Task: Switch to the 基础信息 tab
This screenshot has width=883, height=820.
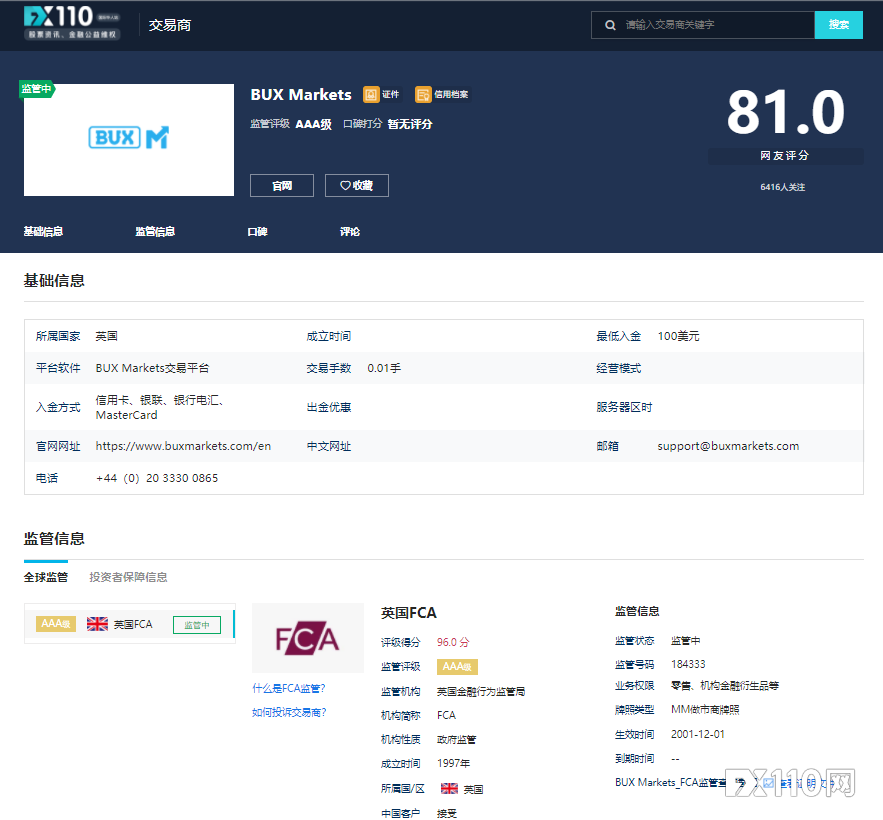Action: tap(43, 231)
